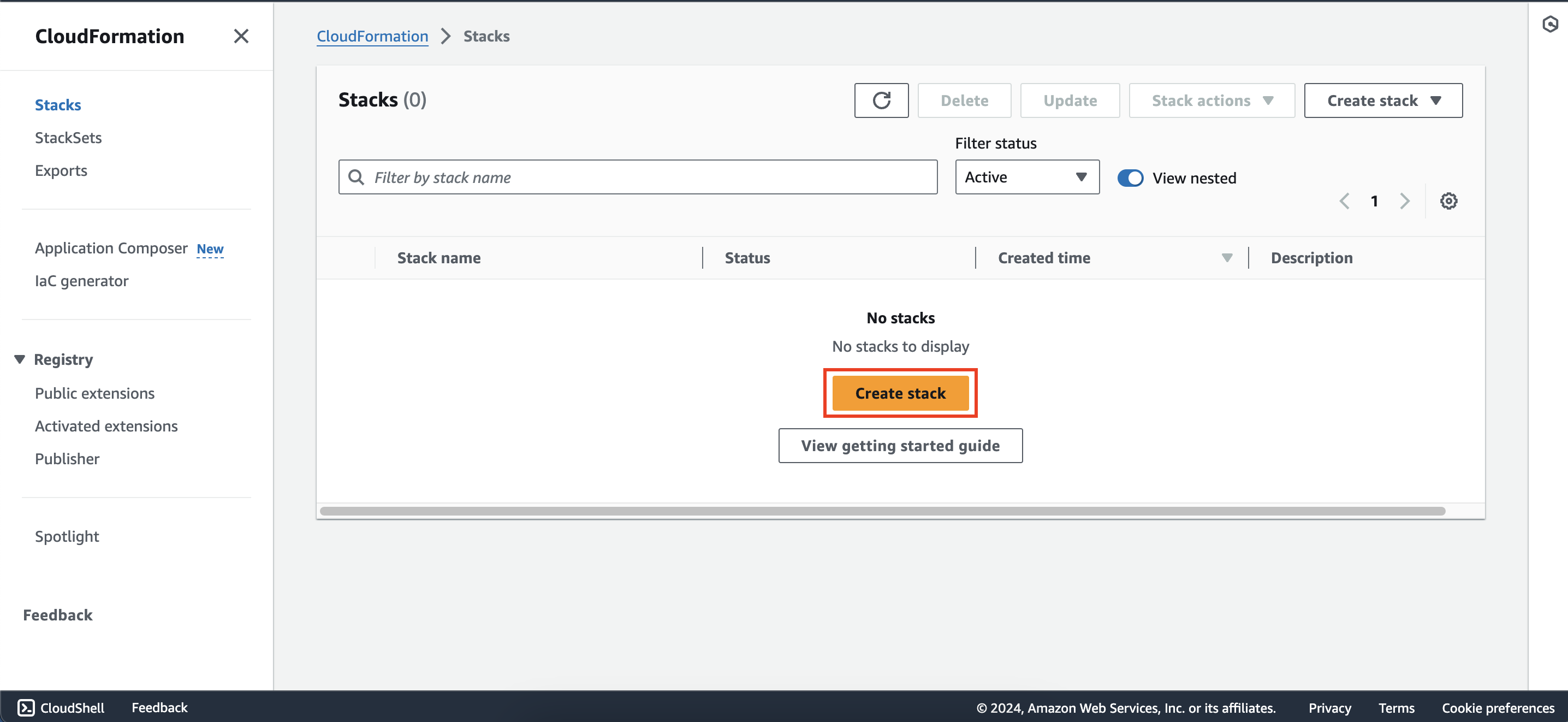This screenshot has width=1568, height=722.
Task: Open Spotlight in the sidebar
Action: [x=67, y=536]
